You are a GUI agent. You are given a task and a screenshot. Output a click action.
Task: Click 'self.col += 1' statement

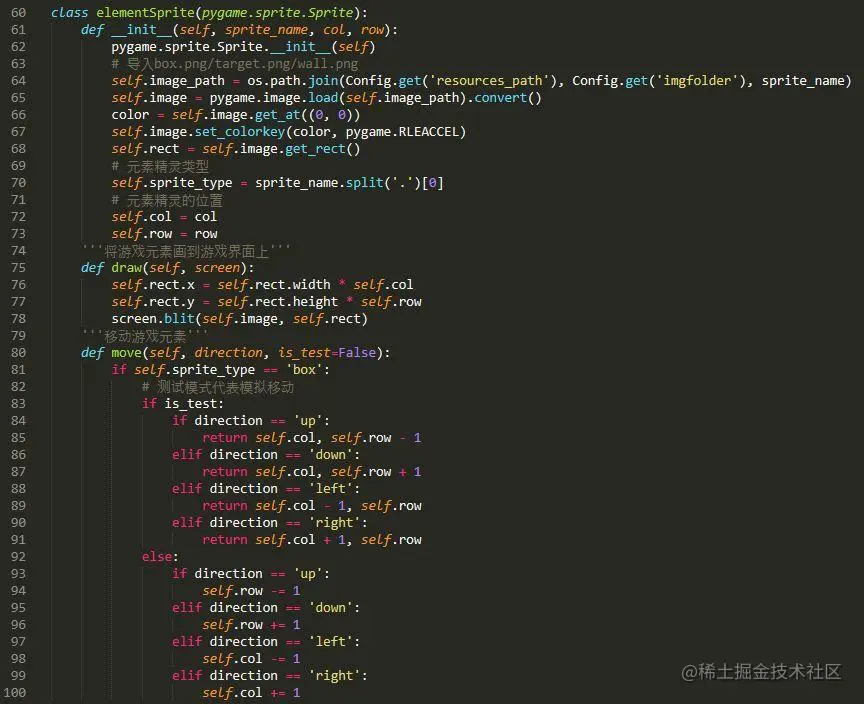tap(251, 693)
